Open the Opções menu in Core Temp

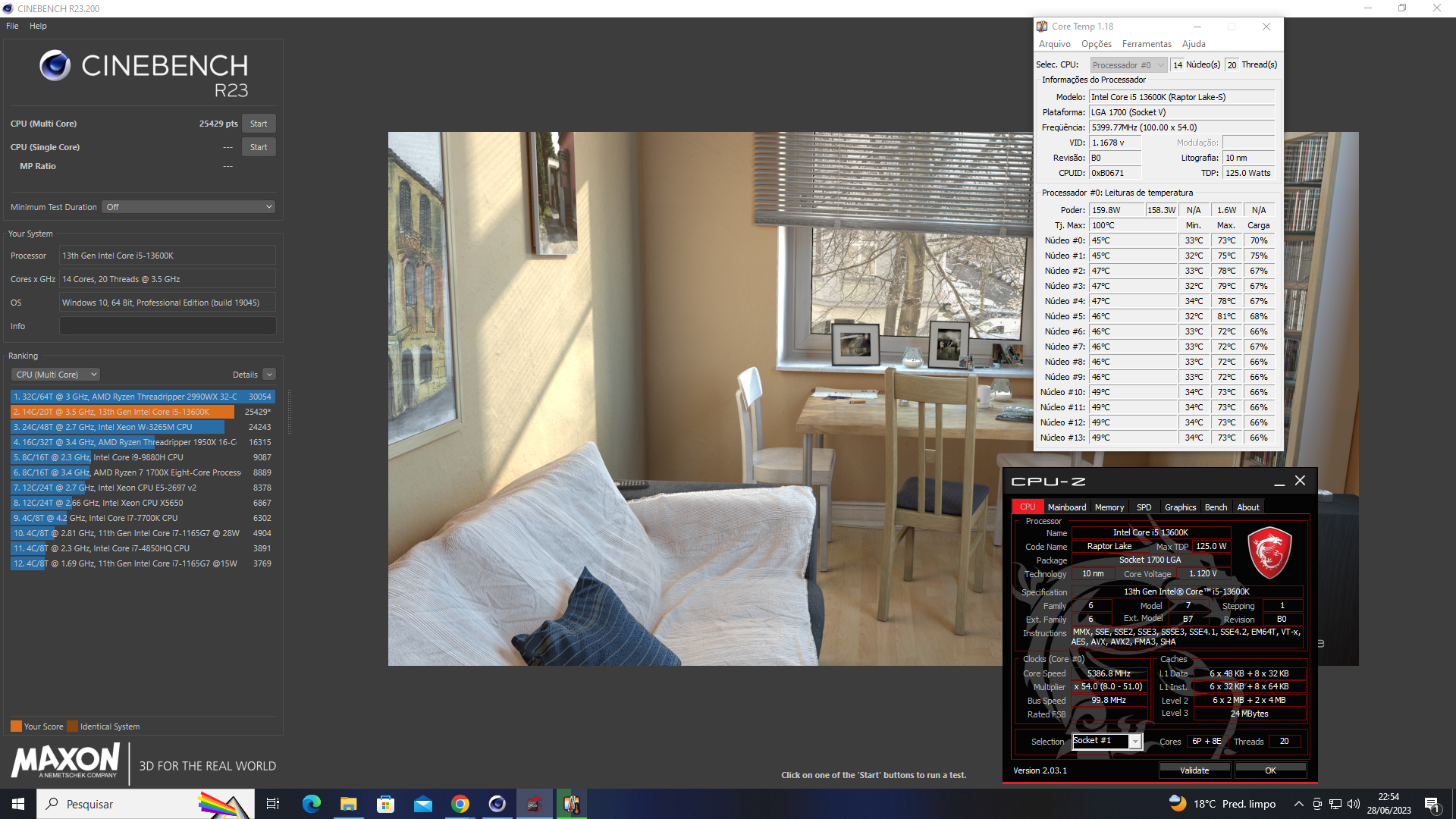1097,44
